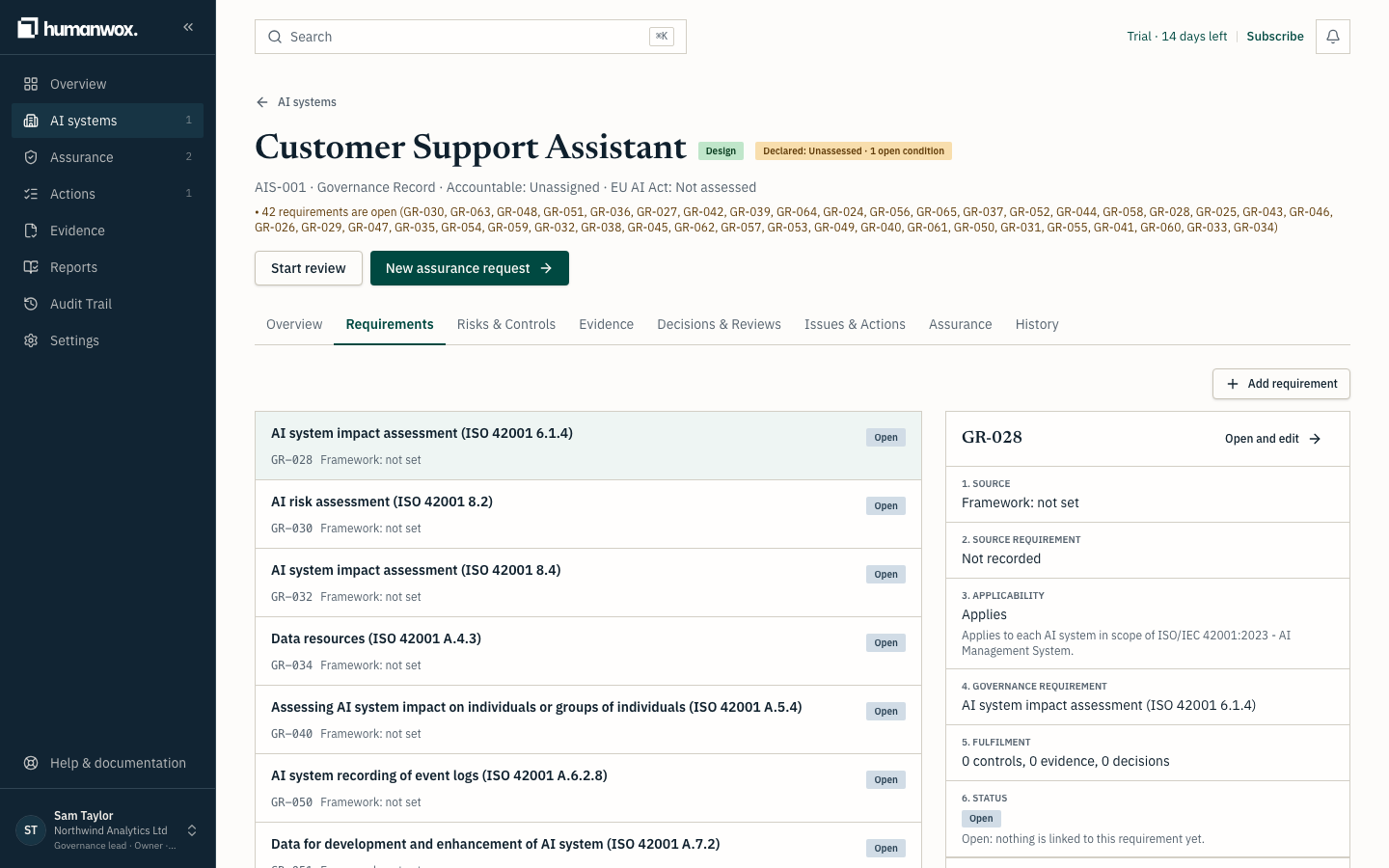This screenshot has width=1389, height=868.
Task: Click the Open badge on the GR-030 row
Action: tap(885, 506)
